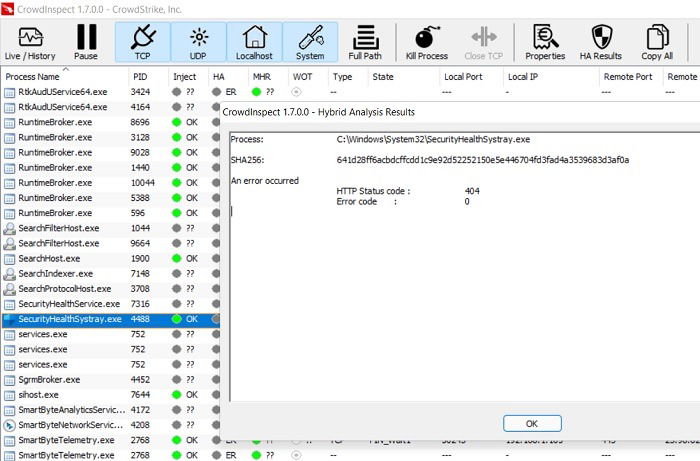The height and width of the screenshot is (461, 700).
Task: Select RtkAudUService64.exe PID 4164 row
Action: [111, 107]
